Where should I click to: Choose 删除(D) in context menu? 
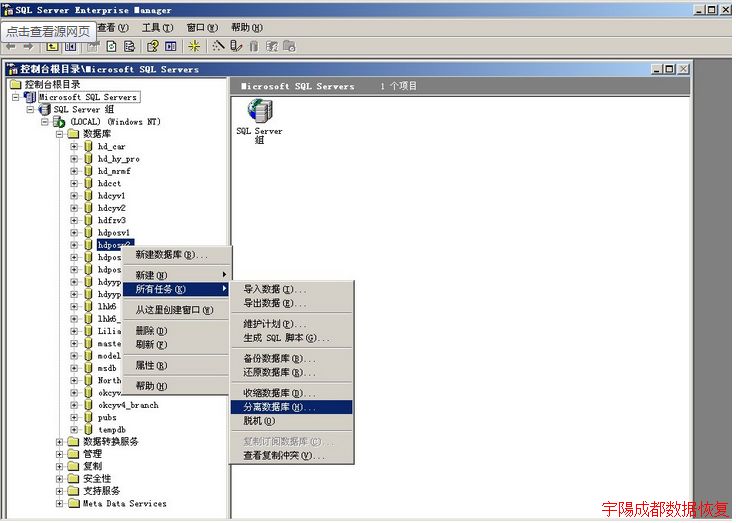(x=177, y=331)
